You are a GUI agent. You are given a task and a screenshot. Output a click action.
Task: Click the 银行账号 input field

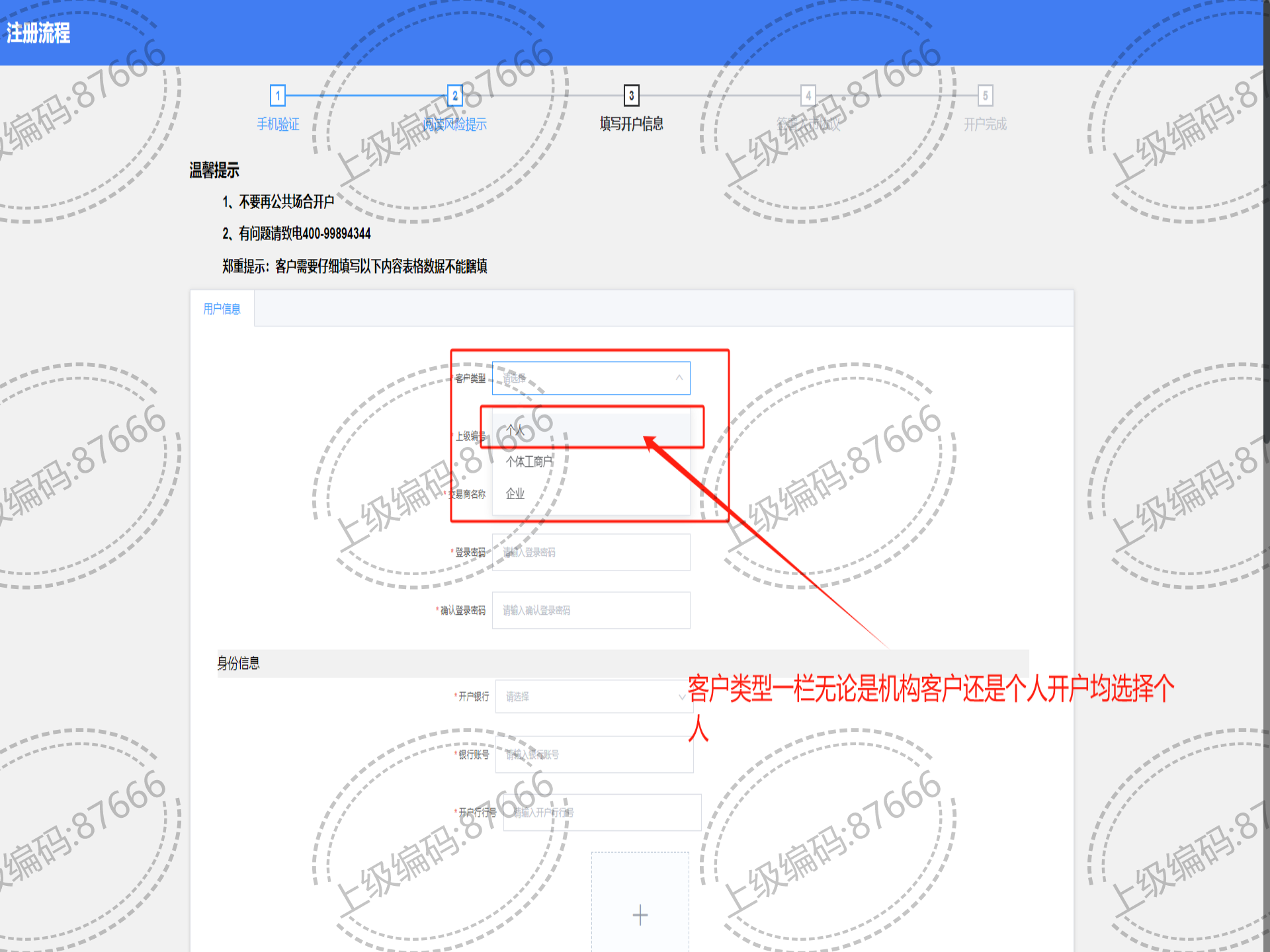(593, 754)
